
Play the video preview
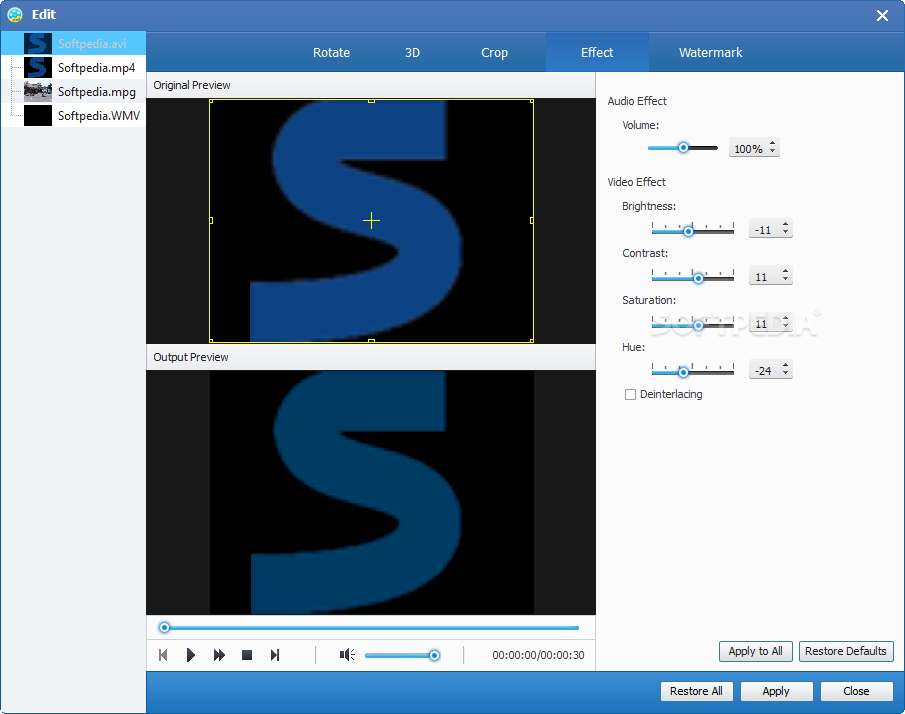click(190, 655)
